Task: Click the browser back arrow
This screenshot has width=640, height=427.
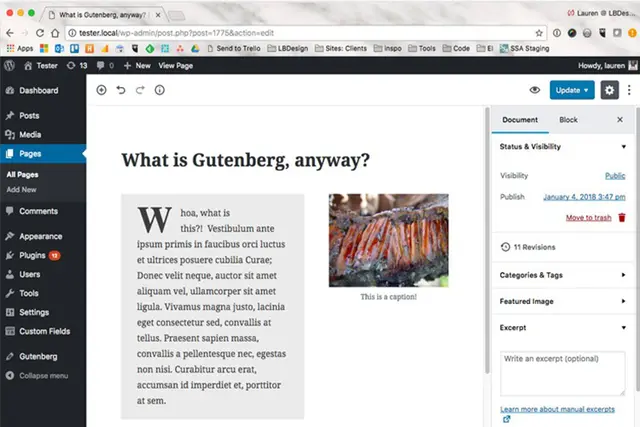Action: pyautogui.click(x=10, y=33)
